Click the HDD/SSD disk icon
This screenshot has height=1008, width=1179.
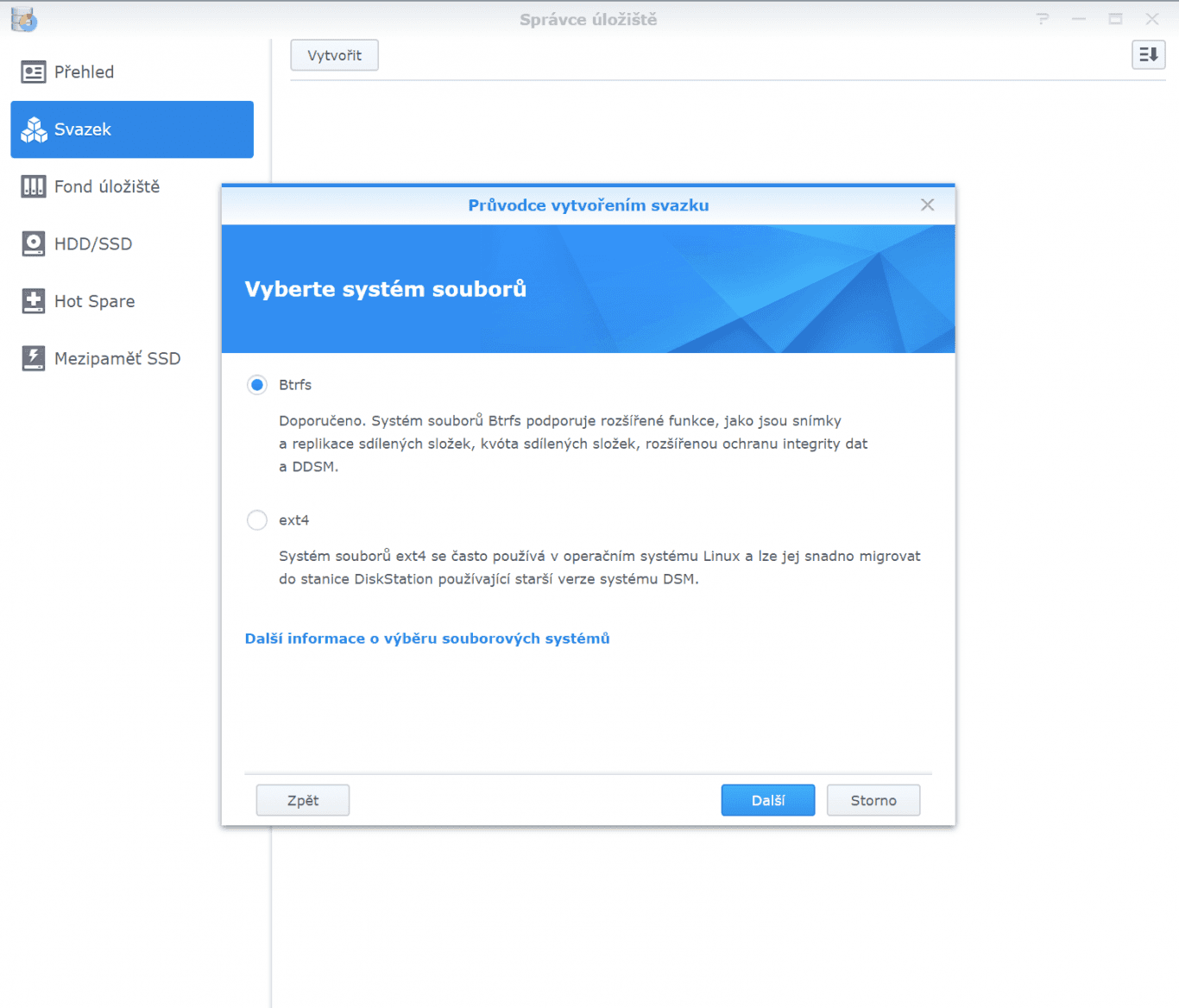tap(34, 244)
